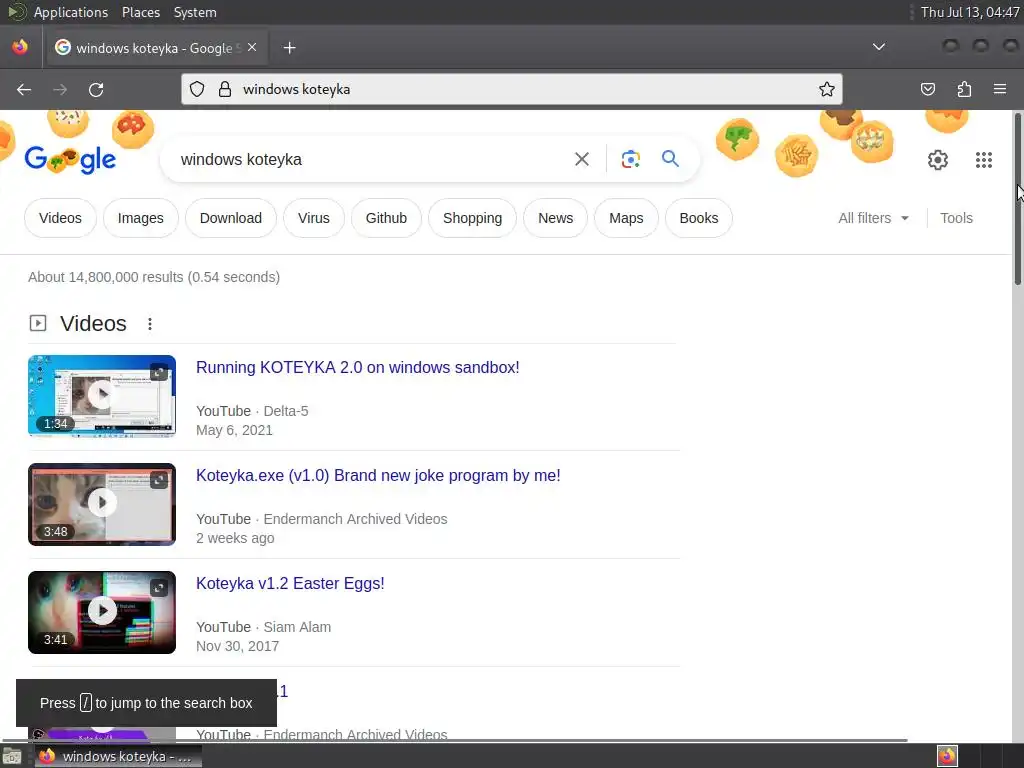
Task: Click the 'Siam Alam' channel text
Action: 296,627
